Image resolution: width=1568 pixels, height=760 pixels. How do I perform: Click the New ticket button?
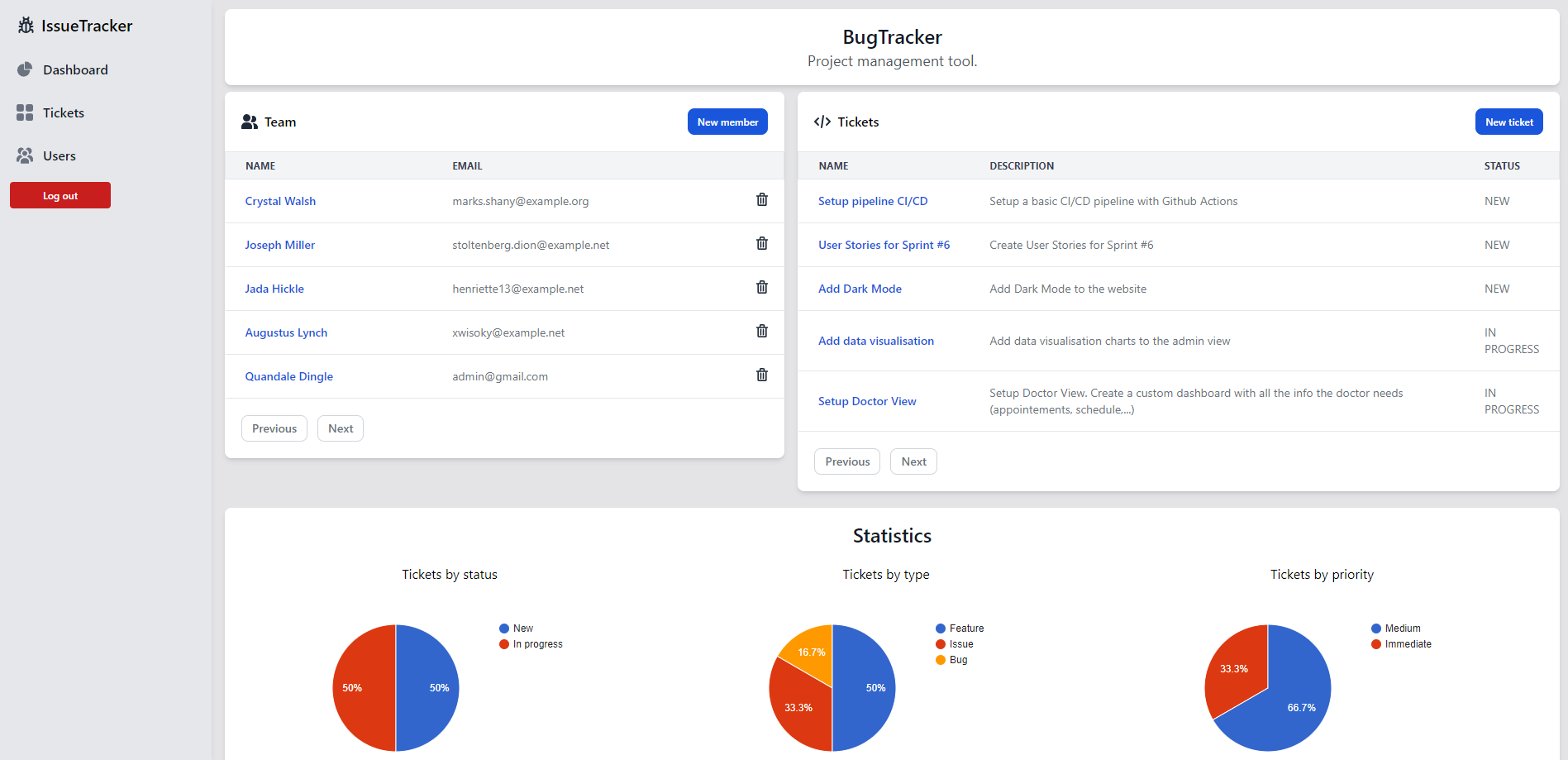pyautogui.click(x=1508, y=122)
